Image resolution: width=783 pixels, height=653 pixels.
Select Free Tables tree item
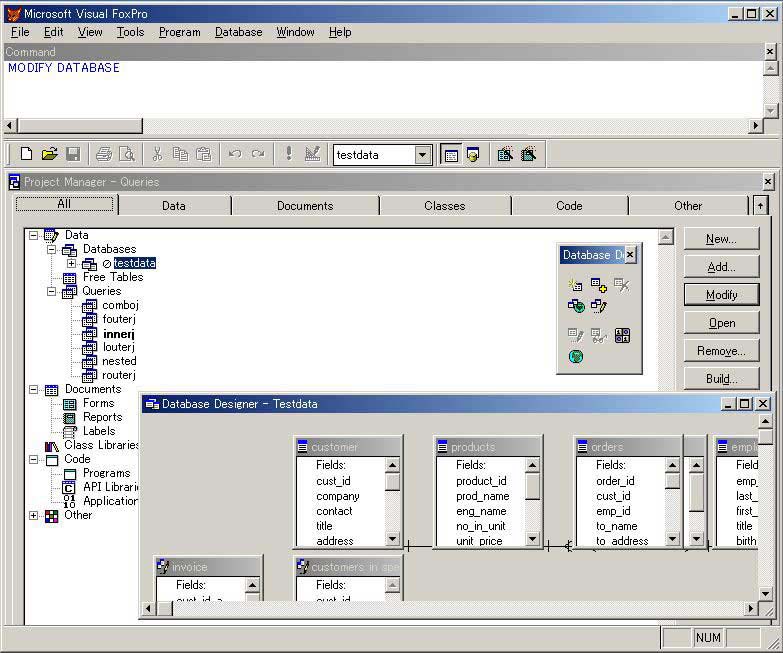click(x=113, y=277)
